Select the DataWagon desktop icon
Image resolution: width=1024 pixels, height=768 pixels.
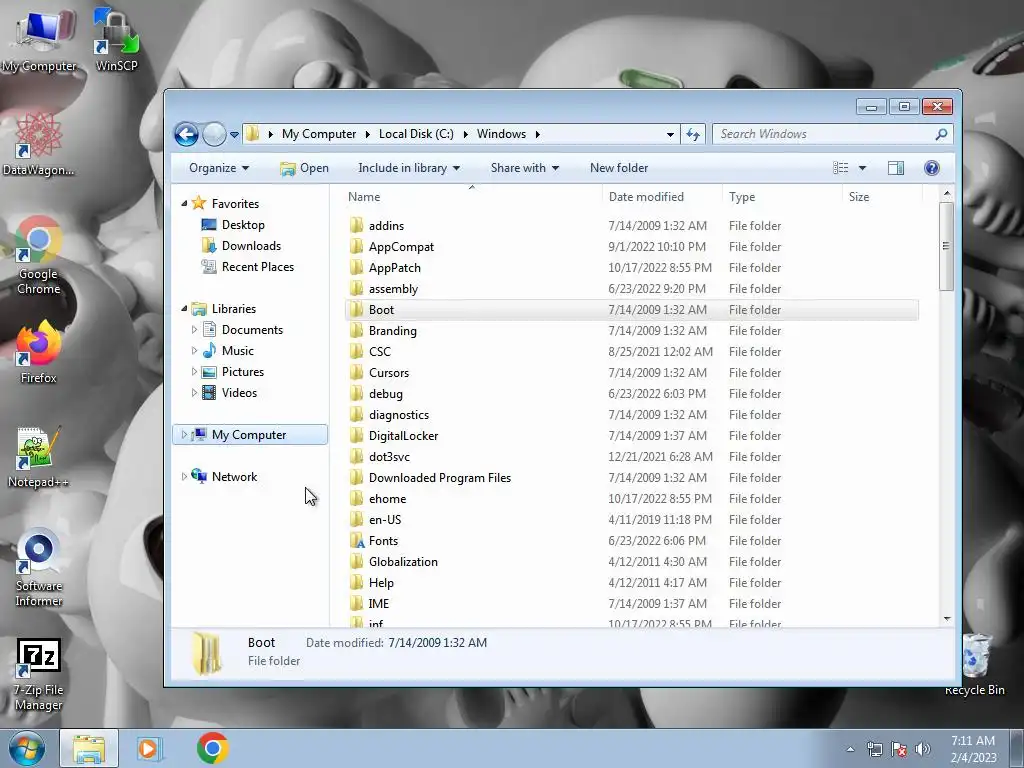(x=39, y=144)
